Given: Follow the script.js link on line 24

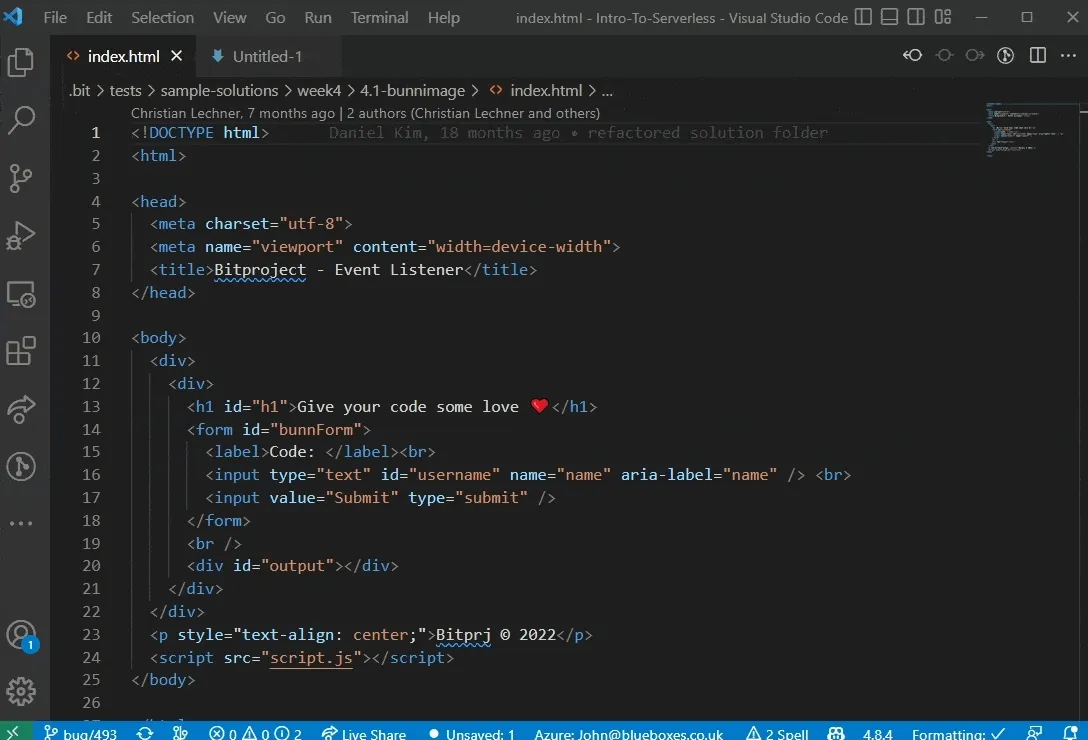Looking at the screenshot, I should click(311, 657).
